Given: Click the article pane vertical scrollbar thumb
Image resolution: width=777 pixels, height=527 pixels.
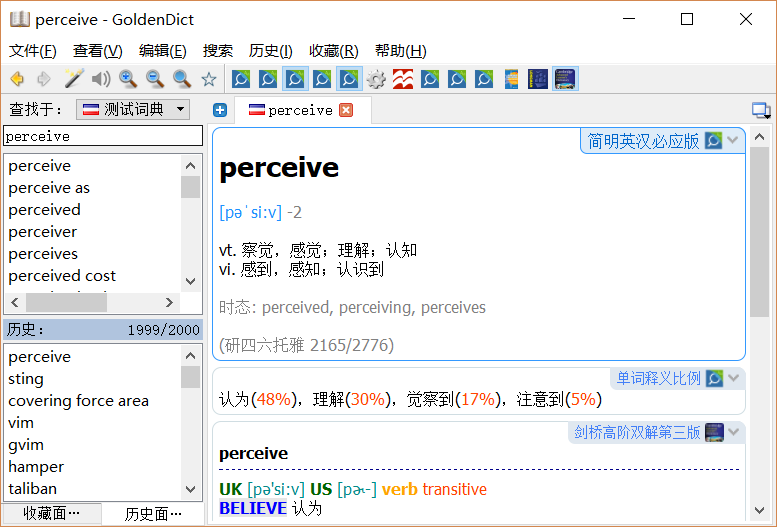Looking at the screenshot, I should click(x=760, y=232).
